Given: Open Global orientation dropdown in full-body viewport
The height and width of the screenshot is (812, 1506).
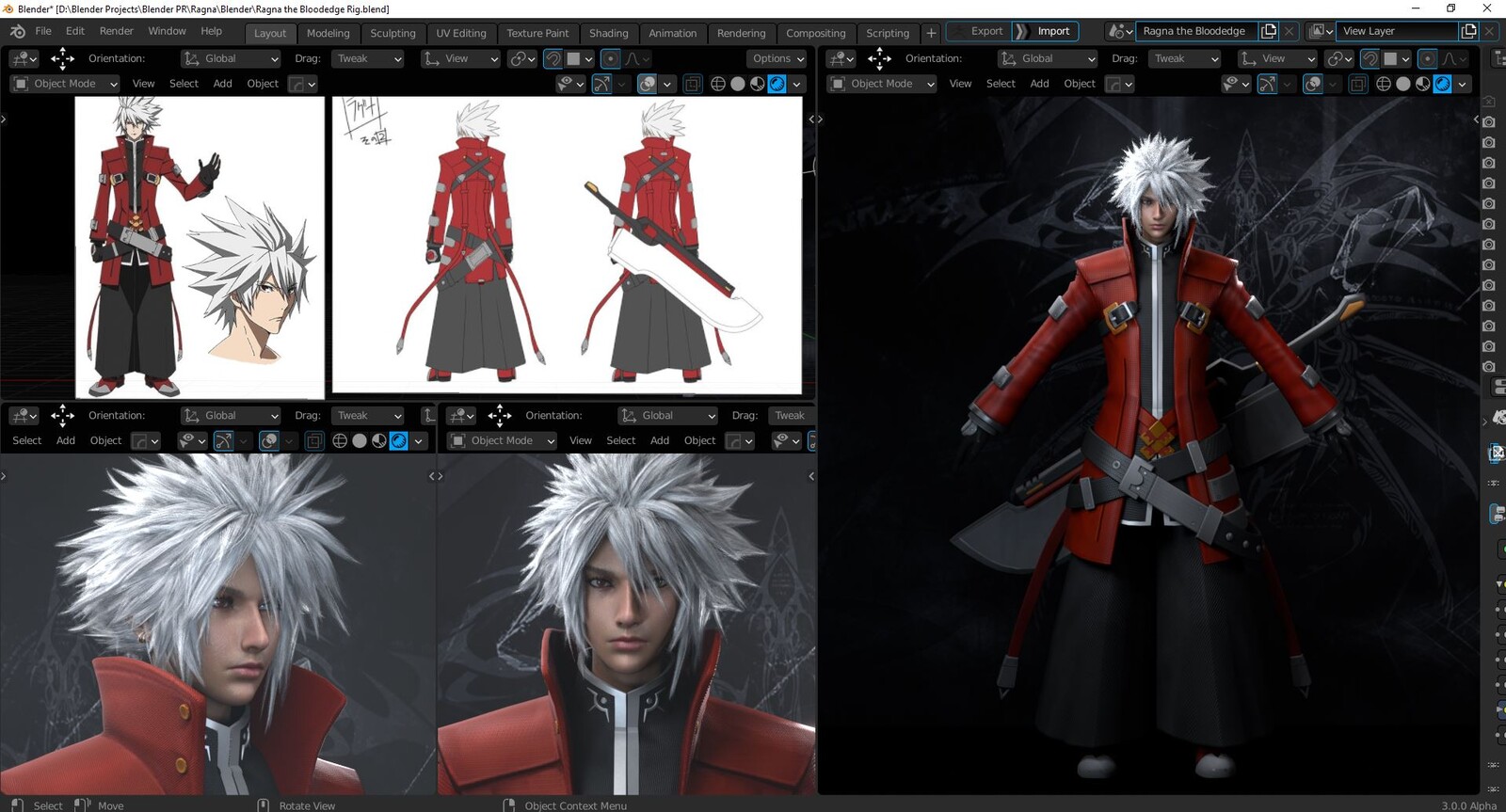Looking at the screenshot, I should pyautogui.click(x=1048, y=58).
